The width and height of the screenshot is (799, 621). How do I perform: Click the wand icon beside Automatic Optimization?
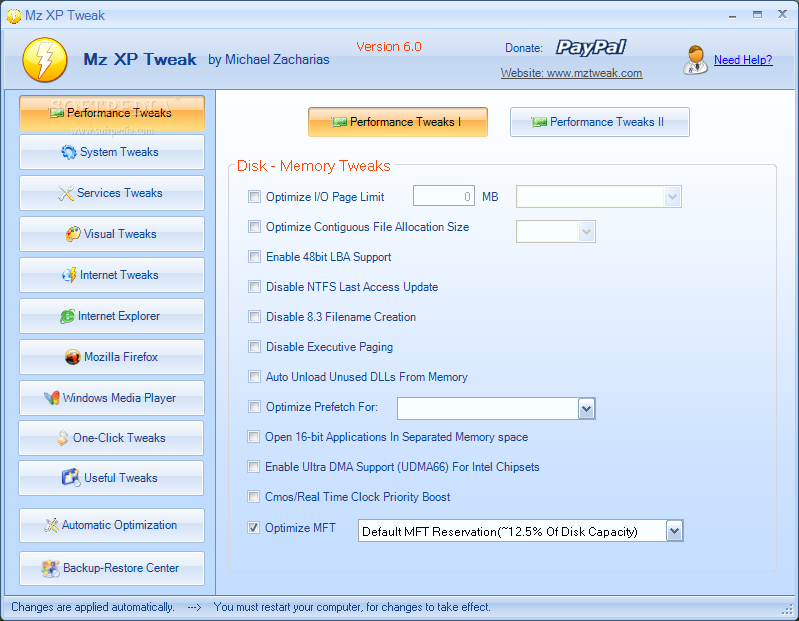51,525
